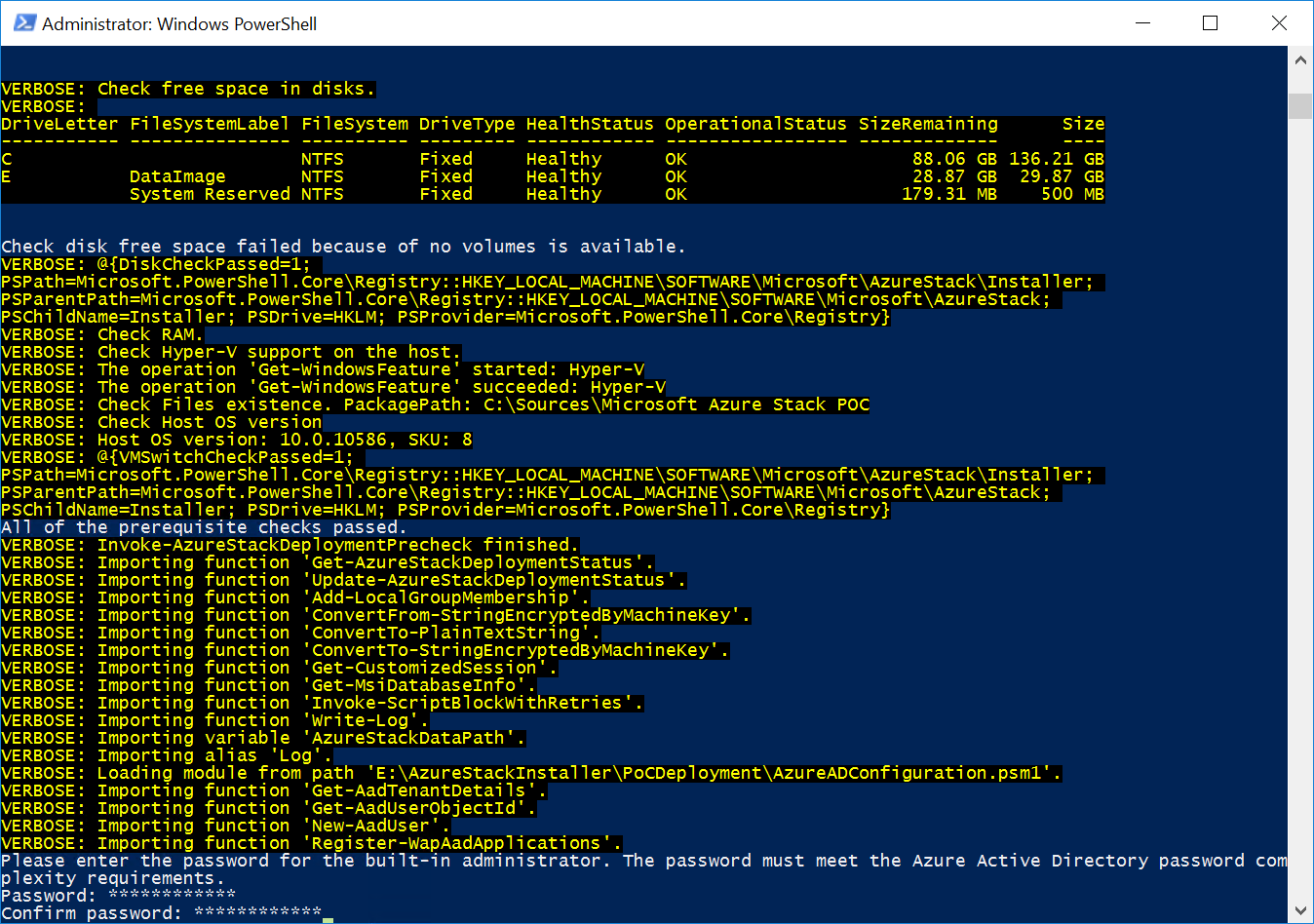Click the "Check disk free space failed" message
1314x924 pixels.
click(343, 247)
